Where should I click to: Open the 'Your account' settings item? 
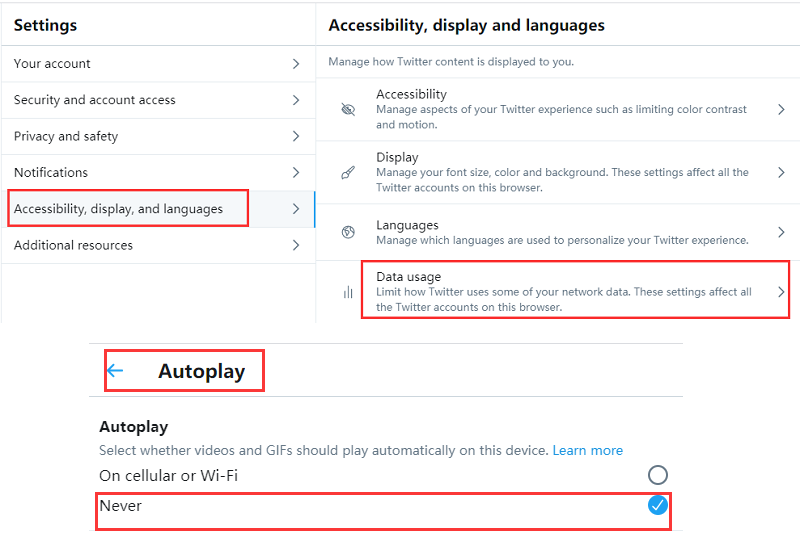[52, 64]
